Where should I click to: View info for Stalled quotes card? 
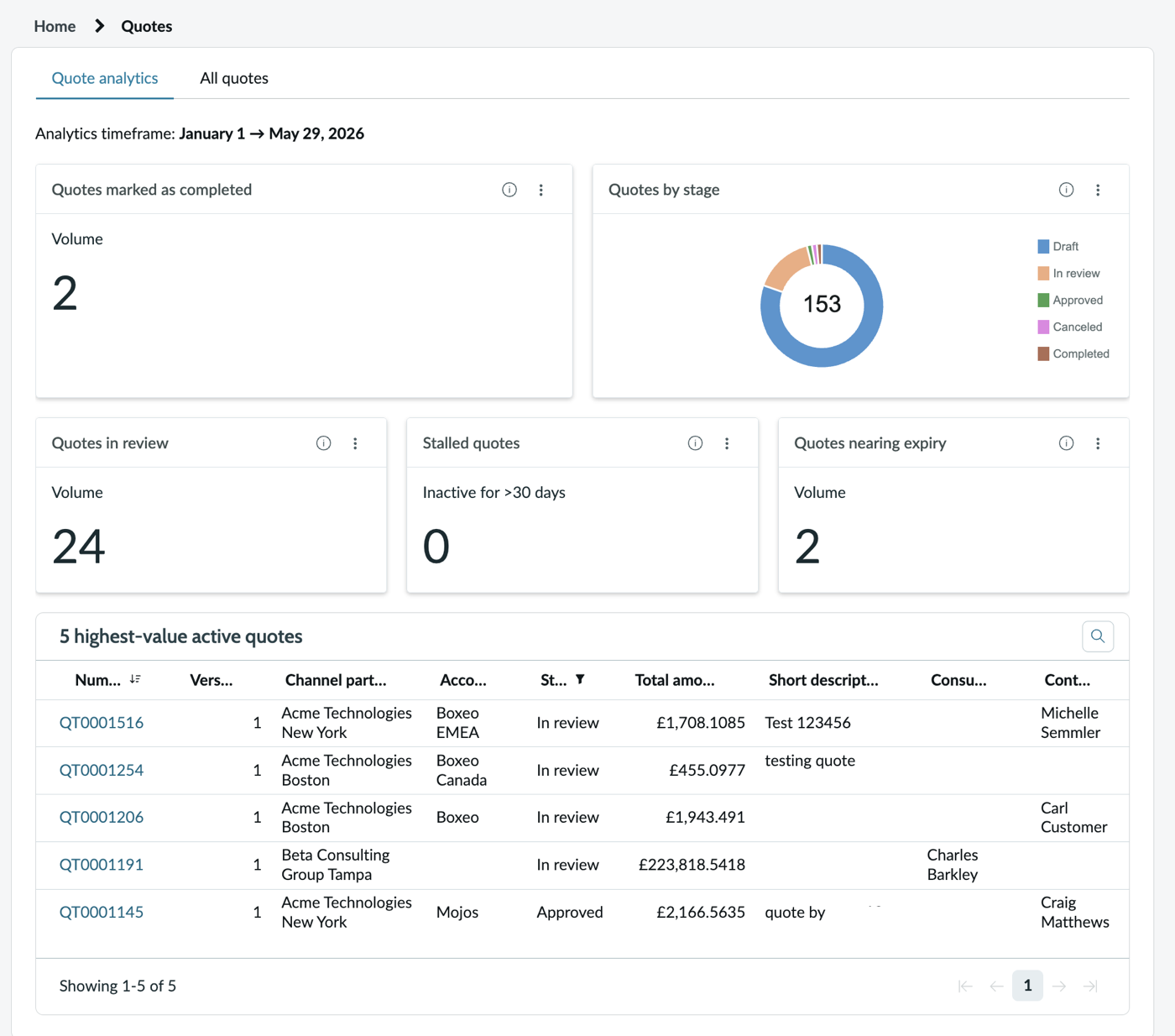click(695, 443)
